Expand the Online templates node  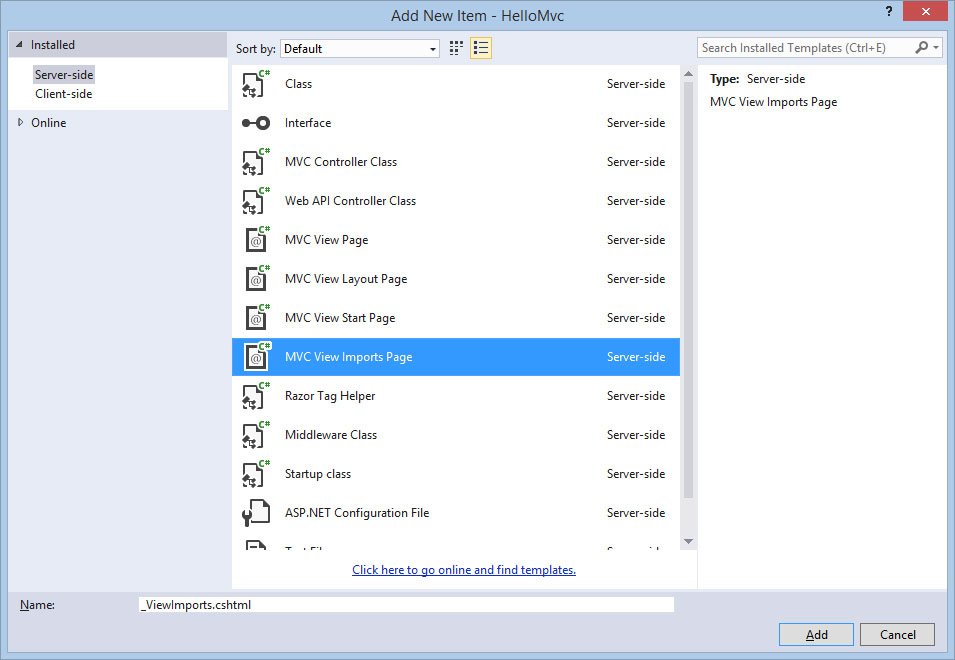pyautogui.click(x=19, y=123)
